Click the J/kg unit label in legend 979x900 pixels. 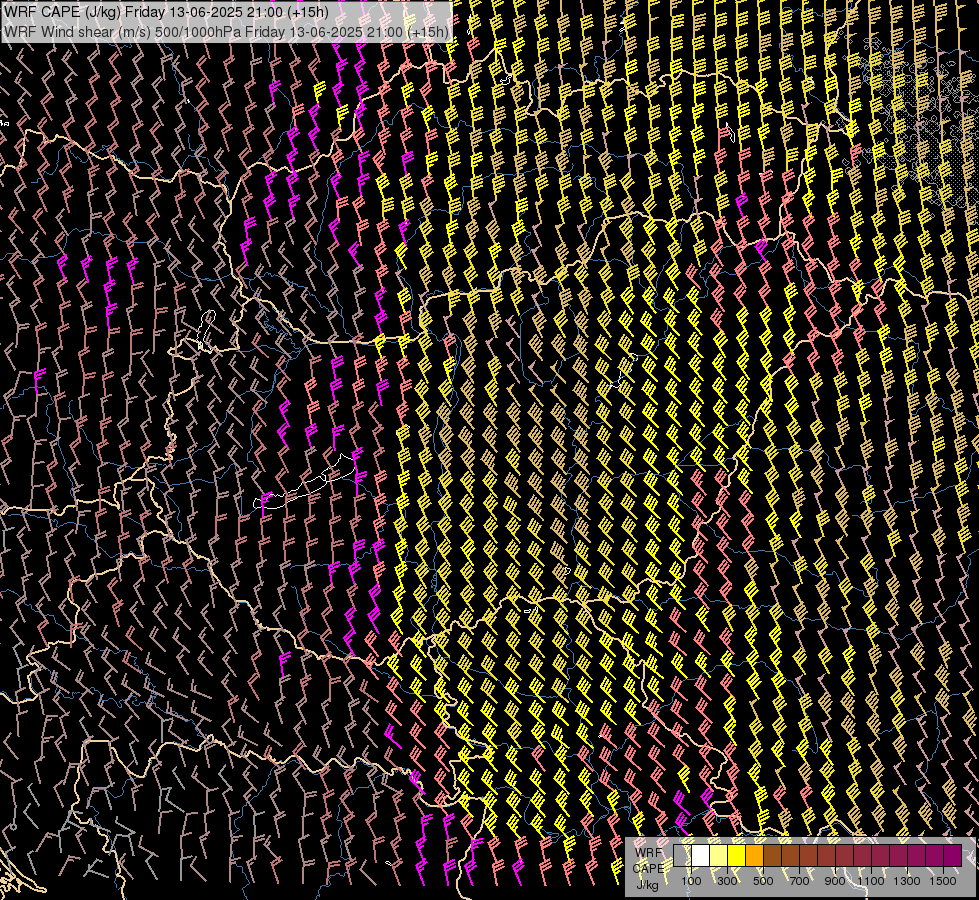[647, 885]
